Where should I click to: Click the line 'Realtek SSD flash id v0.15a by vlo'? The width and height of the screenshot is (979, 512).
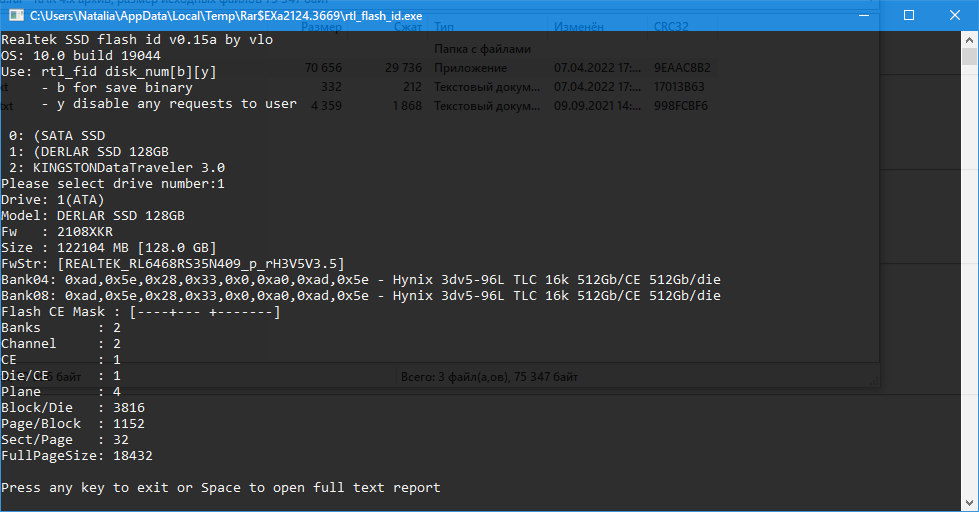[x=137, y=39]
